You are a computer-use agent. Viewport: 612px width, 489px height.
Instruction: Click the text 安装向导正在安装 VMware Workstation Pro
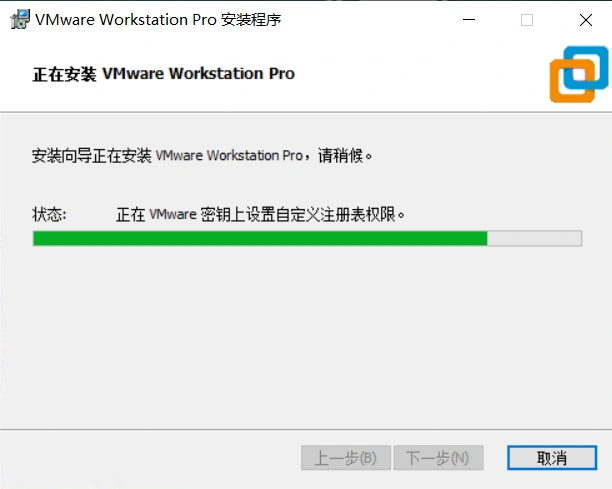point(167,155)
